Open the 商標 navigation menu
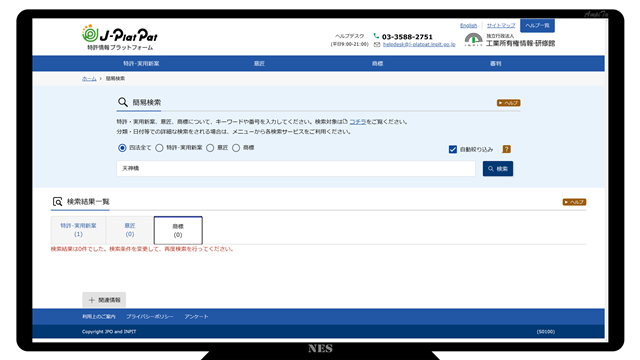The height and width of the screenshot is (360, 640). (378, 64)
